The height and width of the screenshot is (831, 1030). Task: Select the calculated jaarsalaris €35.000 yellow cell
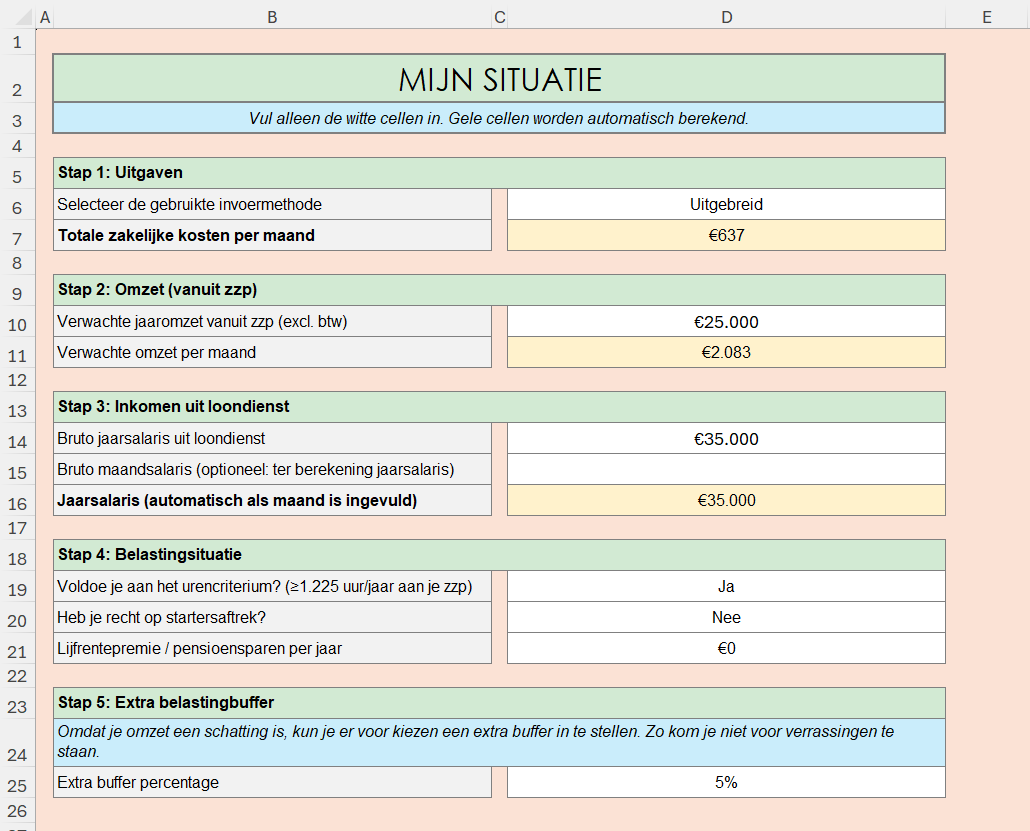[x=726, y=500]
